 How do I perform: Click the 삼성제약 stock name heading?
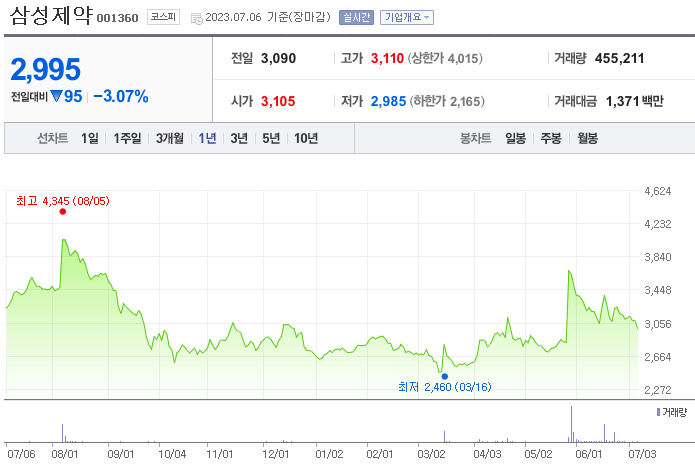[x=51, y=16]
